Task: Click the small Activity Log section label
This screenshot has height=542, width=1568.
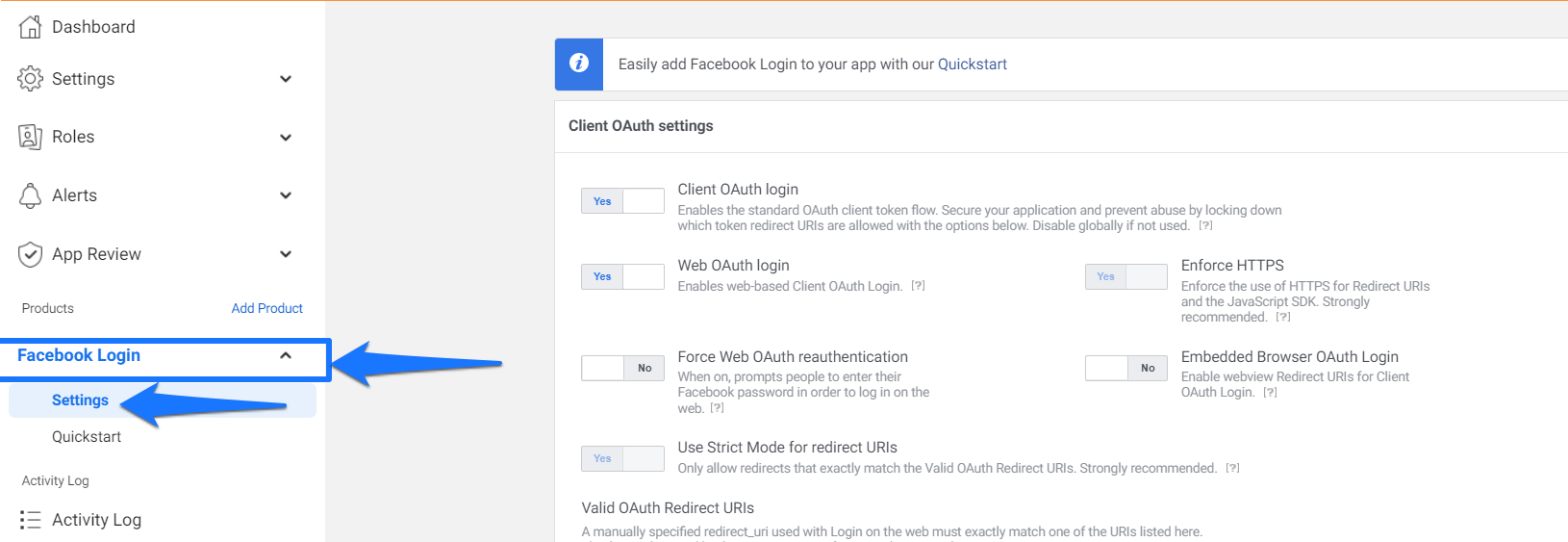Action: (x=56, y=480)
